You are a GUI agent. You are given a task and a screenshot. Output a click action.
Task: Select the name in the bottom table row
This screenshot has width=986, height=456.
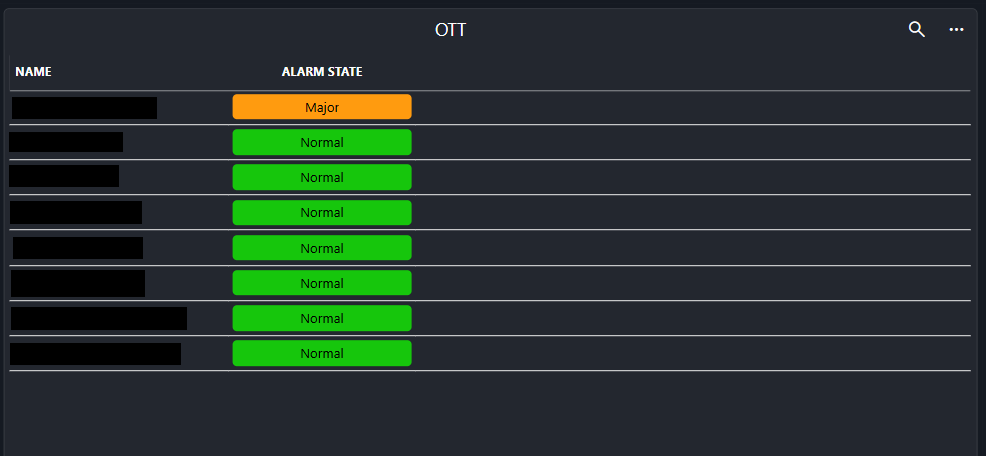tap(95, 353)
